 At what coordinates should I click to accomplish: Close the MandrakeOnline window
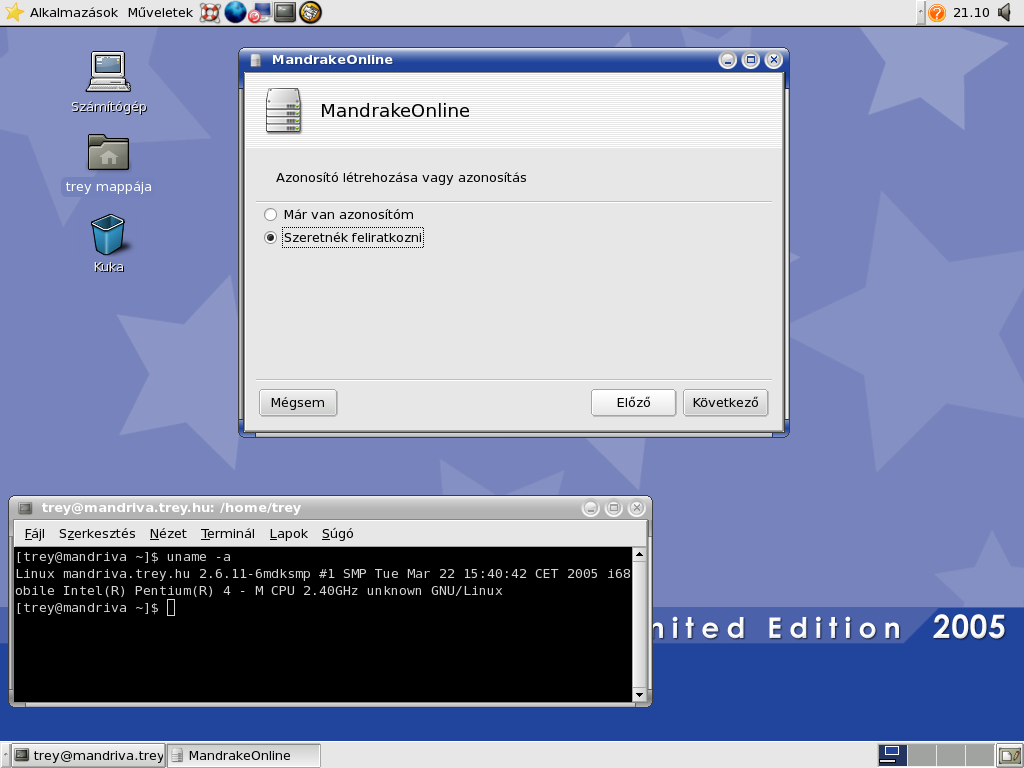pyautogui.click(x=774, y=60)
